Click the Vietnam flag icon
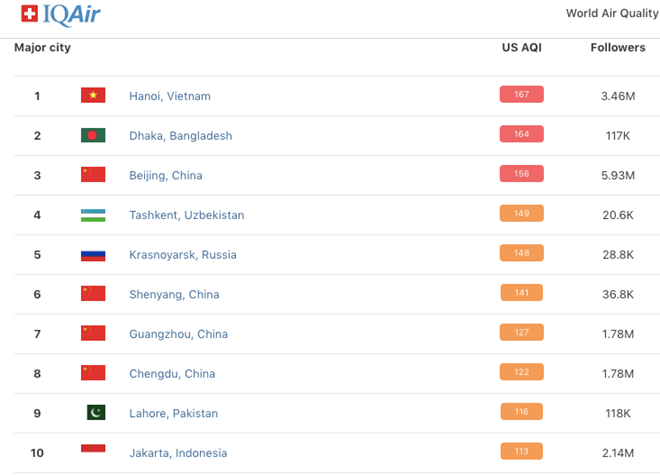 [x=93, y=96]
